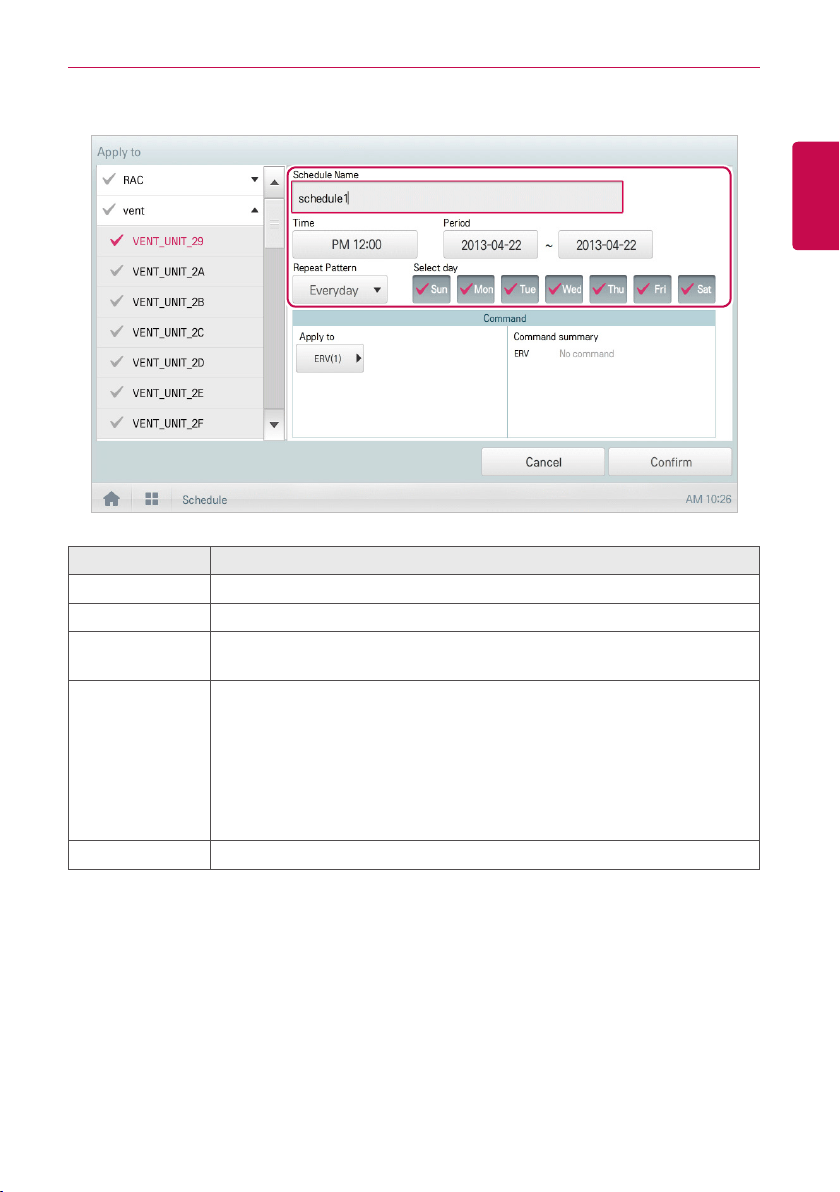Click the Schedule label in bottom bar

[x=204, y=499]
